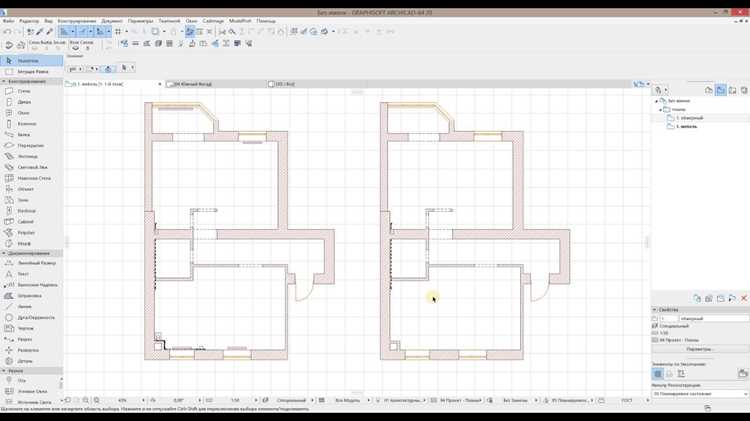Open the Файл menu
The height and width of the screenshot is (421, 750).
pos(8,21)
